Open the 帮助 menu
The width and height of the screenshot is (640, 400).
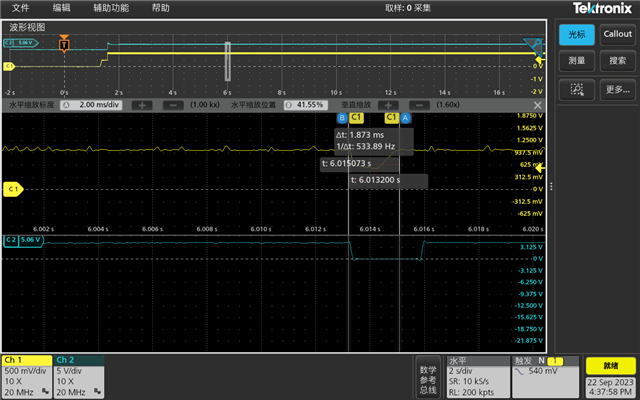(x=160, y=8)
